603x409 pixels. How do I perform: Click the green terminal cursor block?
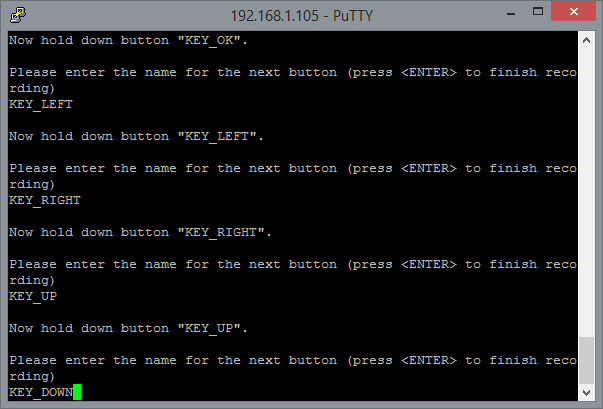tap(77, 392)
